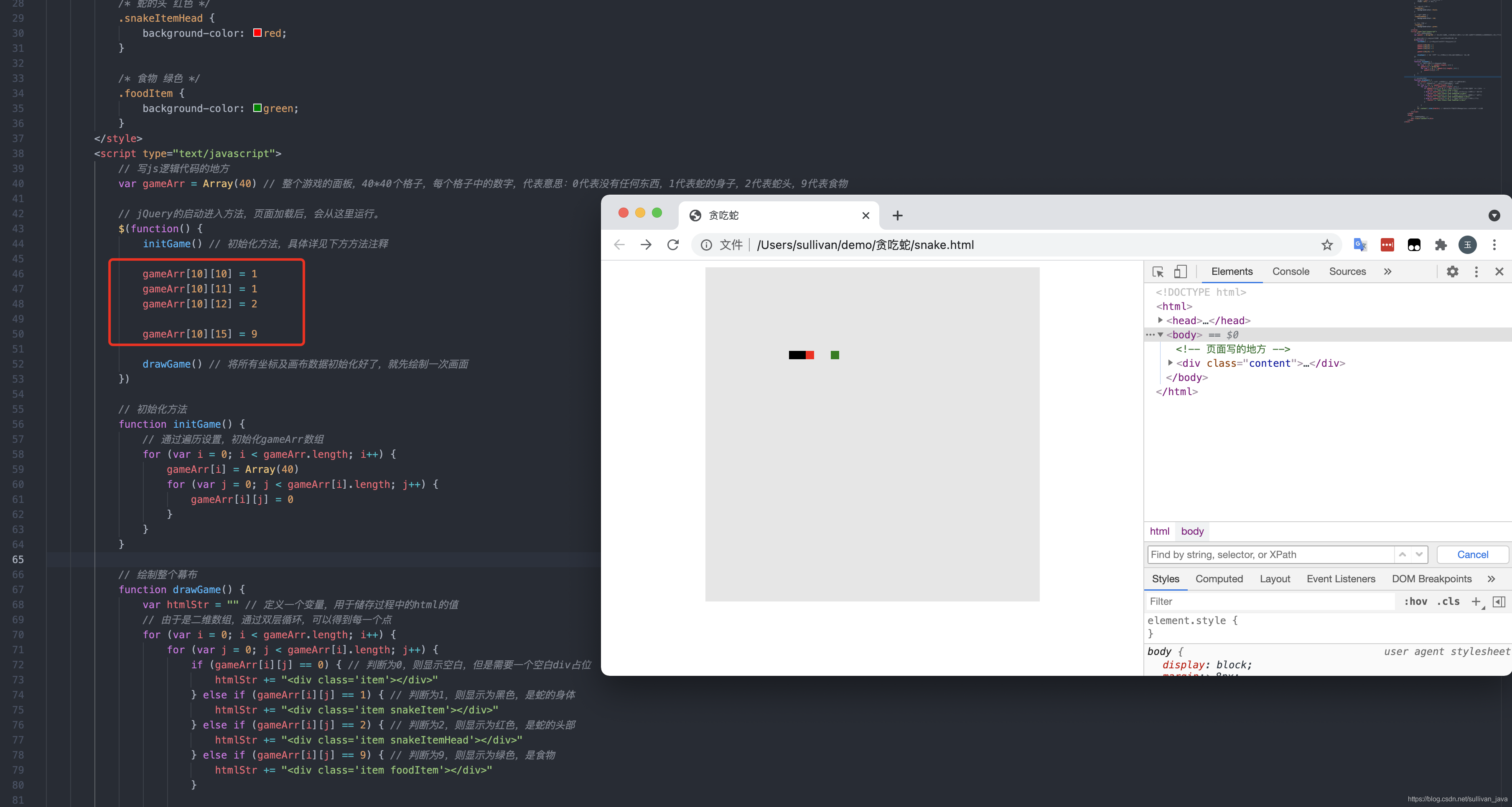Open the body node actions ellipsis

(x=1150, y=335)
